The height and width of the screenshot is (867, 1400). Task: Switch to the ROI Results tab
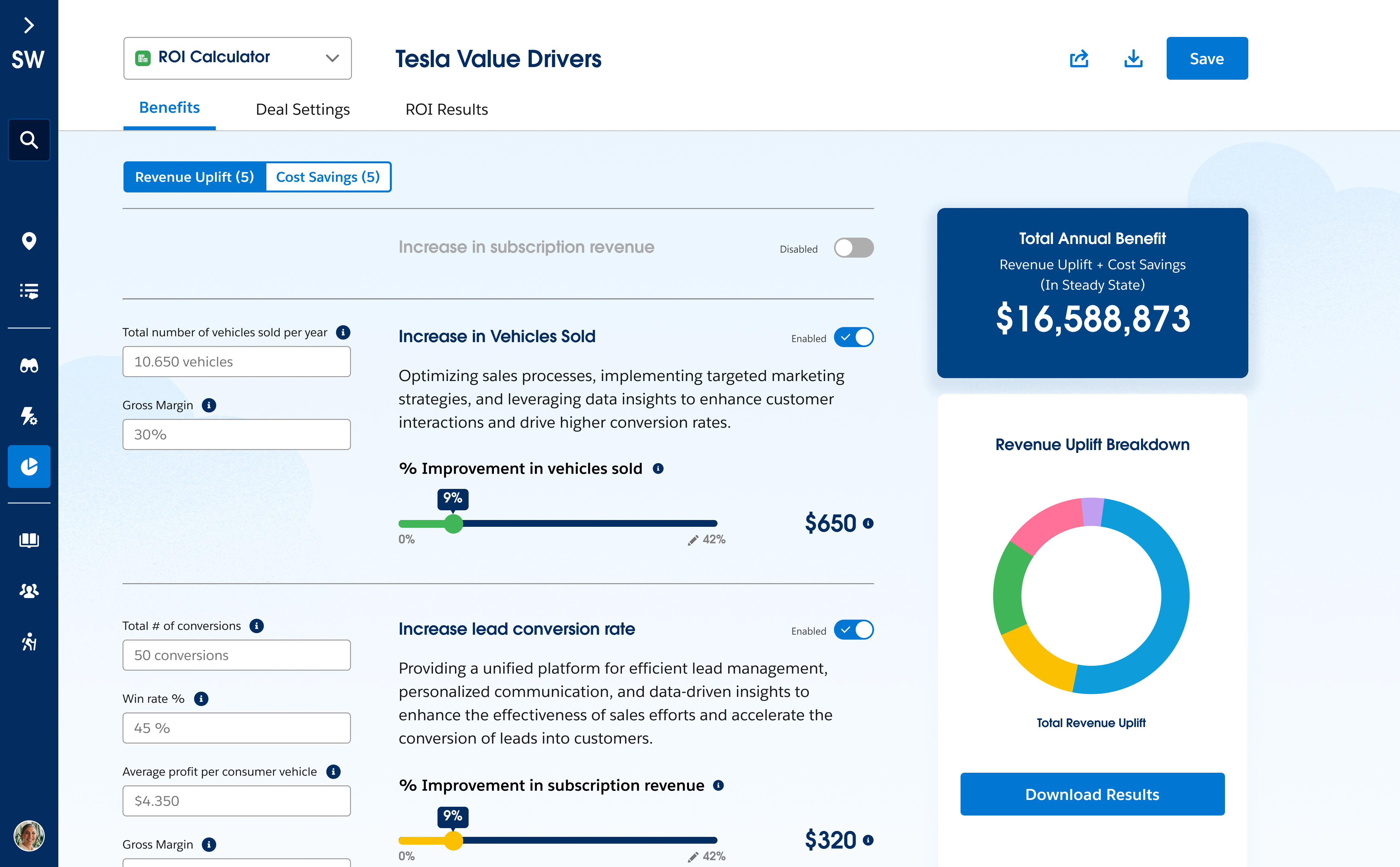click(x=446, y=109)
